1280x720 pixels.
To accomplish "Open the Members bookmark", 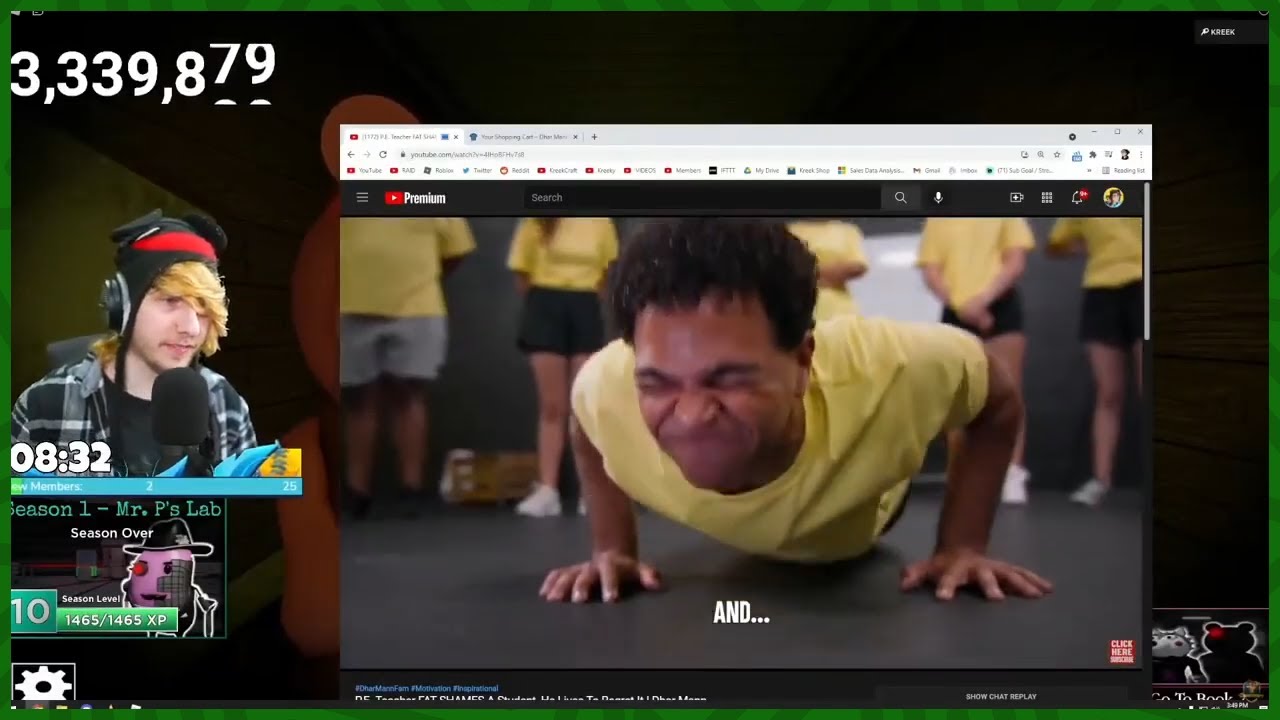I will click(682, 171).
